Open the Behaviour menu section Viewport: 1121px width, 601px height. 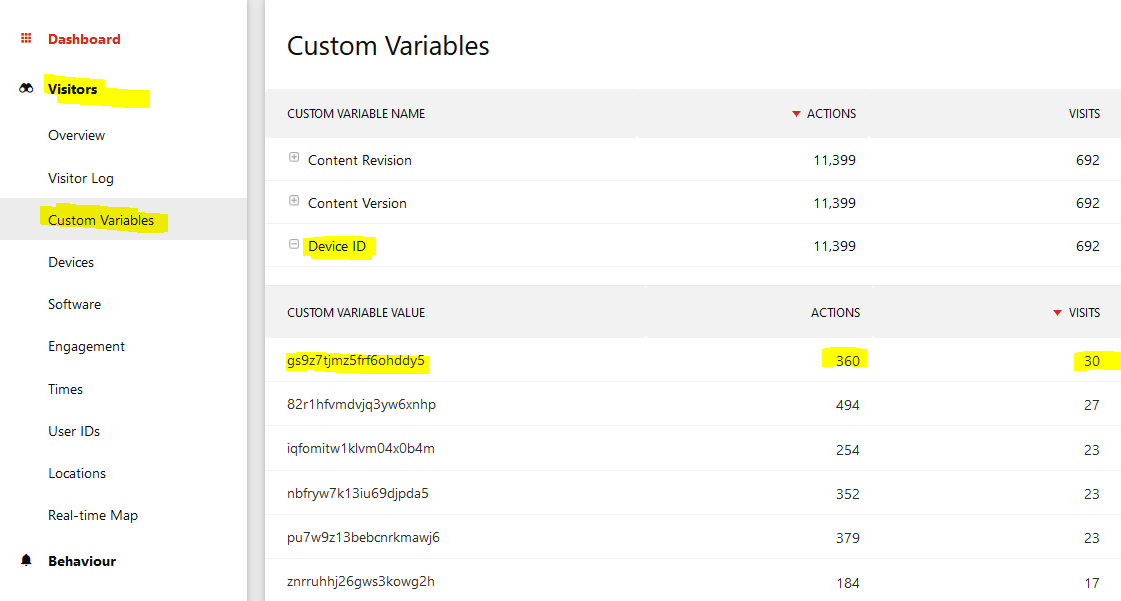coord(82,561)
